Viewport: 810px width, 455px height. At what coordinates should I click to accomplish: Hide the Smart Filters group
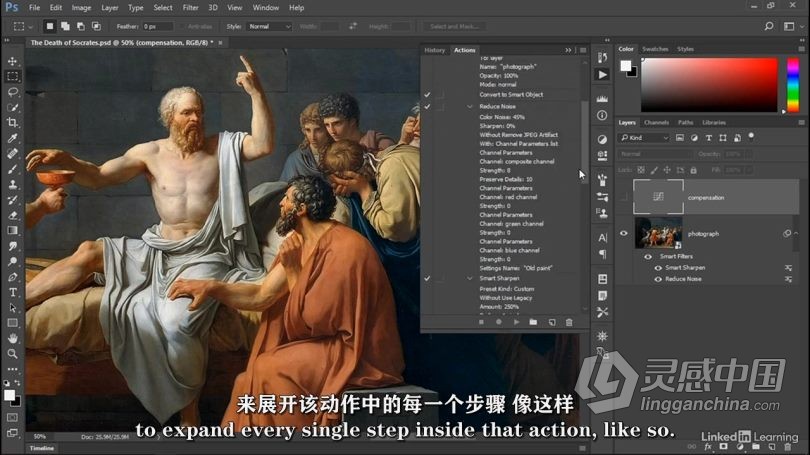click(648, 257)
